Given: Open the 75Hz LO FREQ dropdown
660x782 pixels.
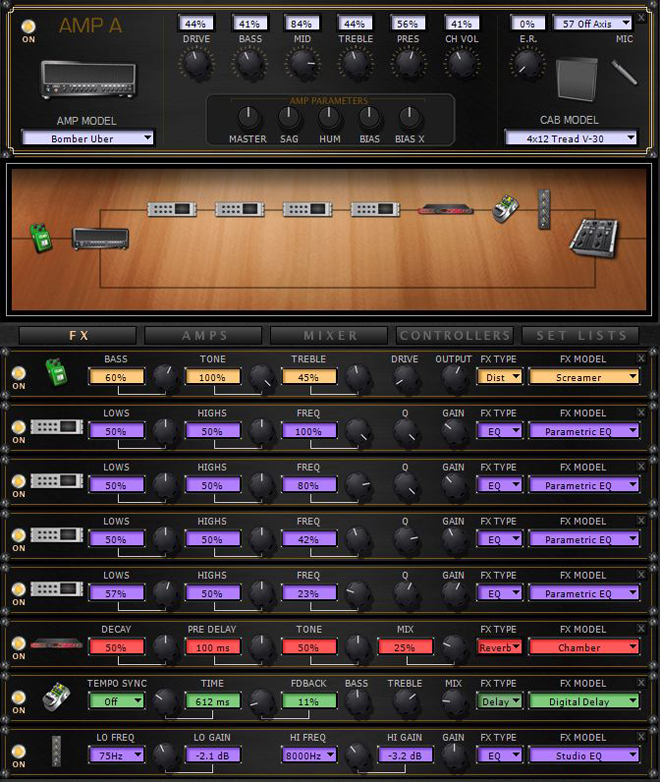Looking at the screenshot, I should 116,755.
